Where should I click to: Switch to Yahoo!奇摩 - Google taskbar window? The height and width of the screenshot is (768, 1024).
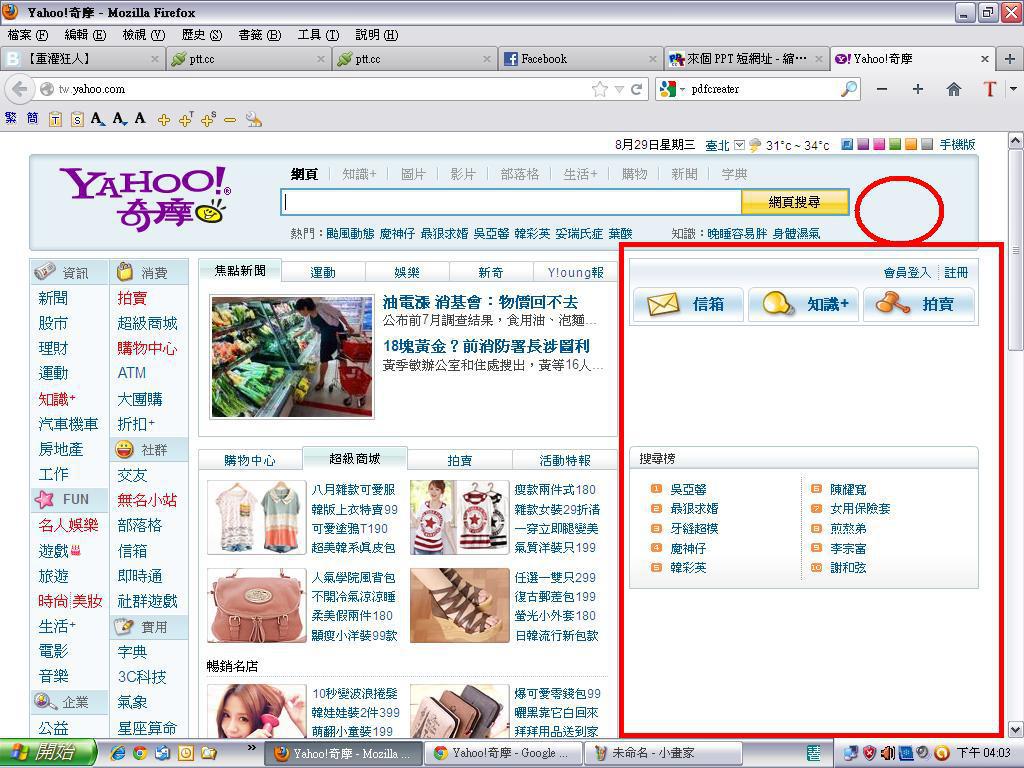click(503, 753)
